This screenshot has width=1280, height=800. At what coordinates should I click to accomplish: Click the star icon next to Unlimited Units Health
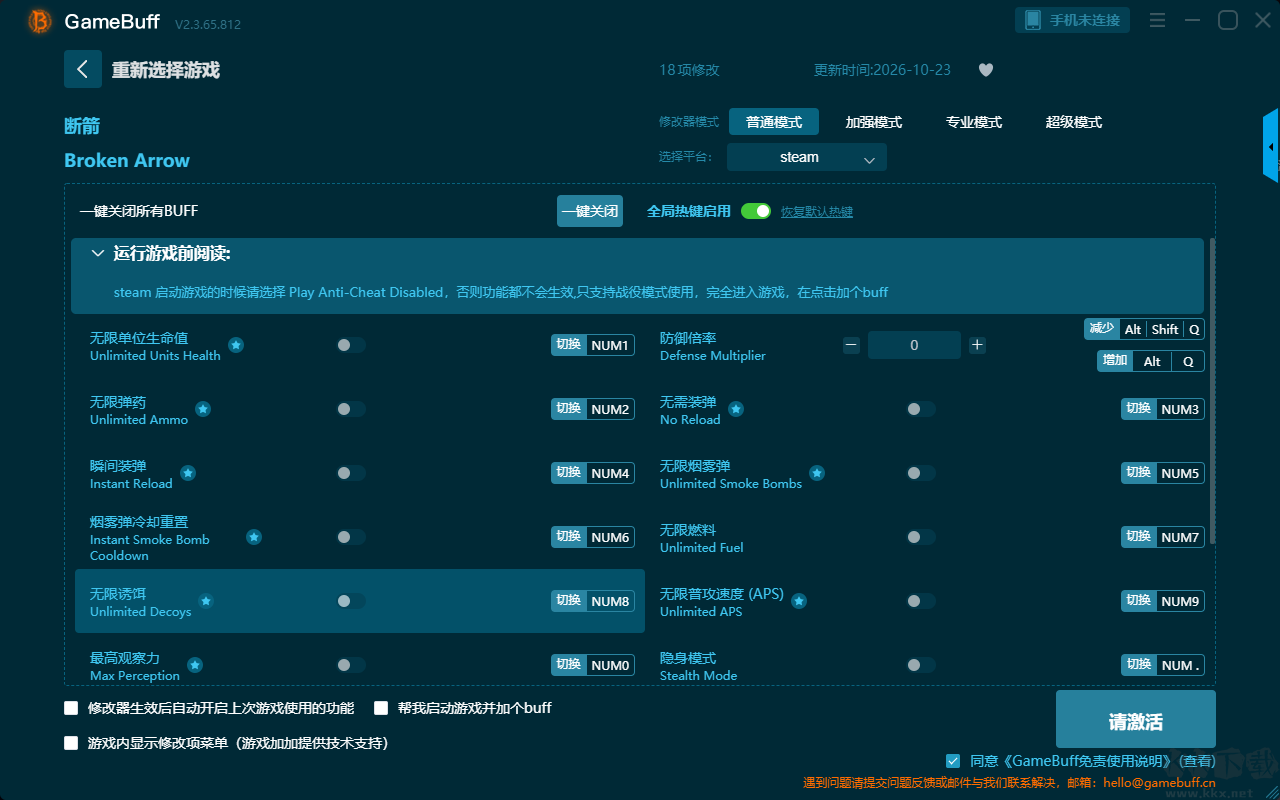coord(236,345)
